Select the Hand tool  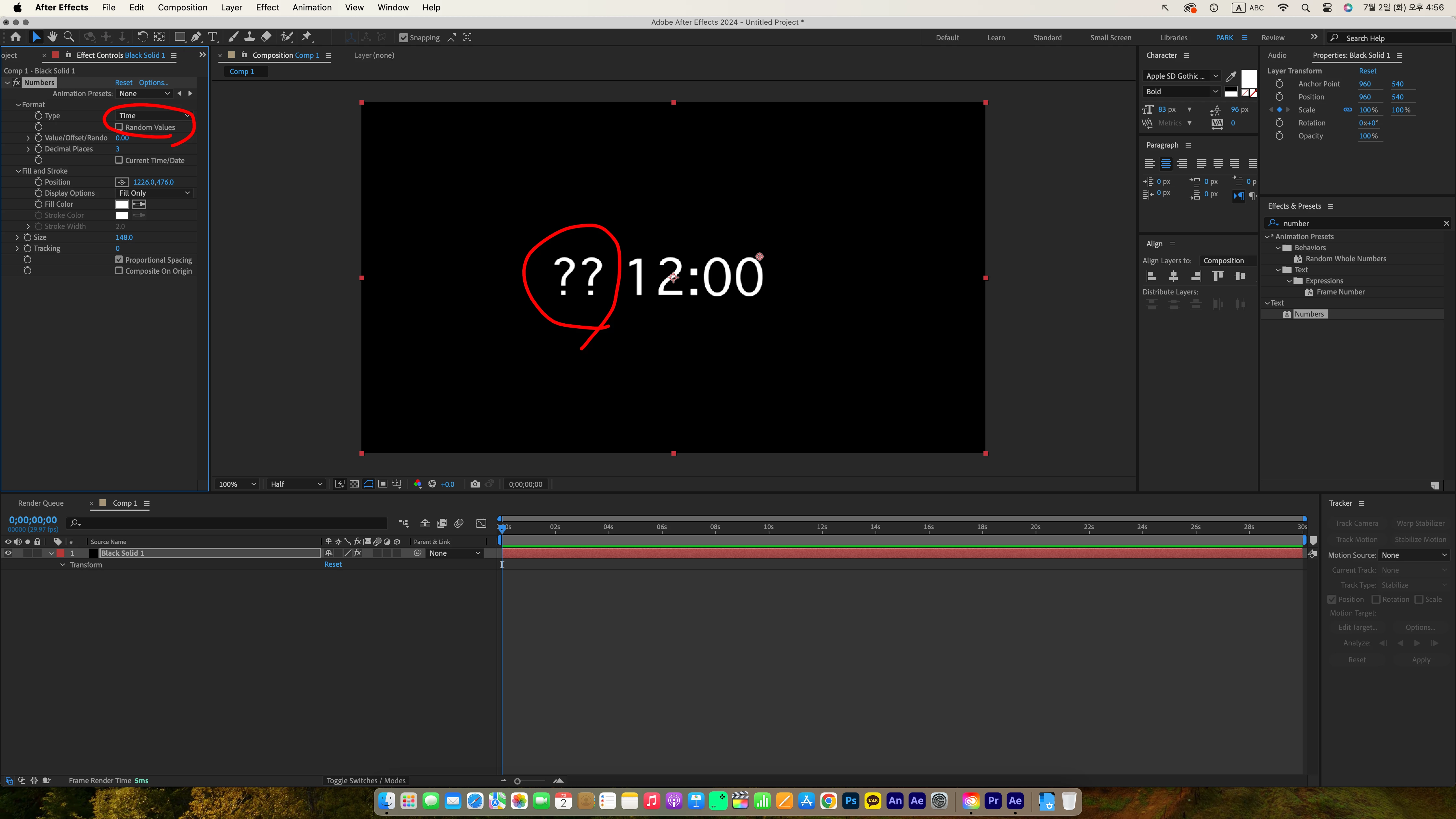coord(52,37)
